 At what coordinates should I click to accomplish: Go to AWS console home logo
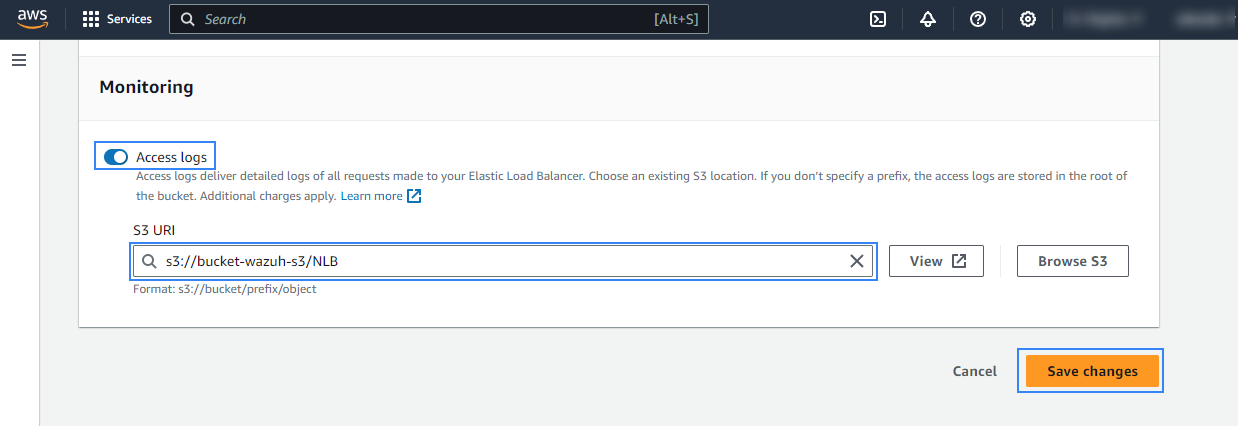(x=33, y=19)
